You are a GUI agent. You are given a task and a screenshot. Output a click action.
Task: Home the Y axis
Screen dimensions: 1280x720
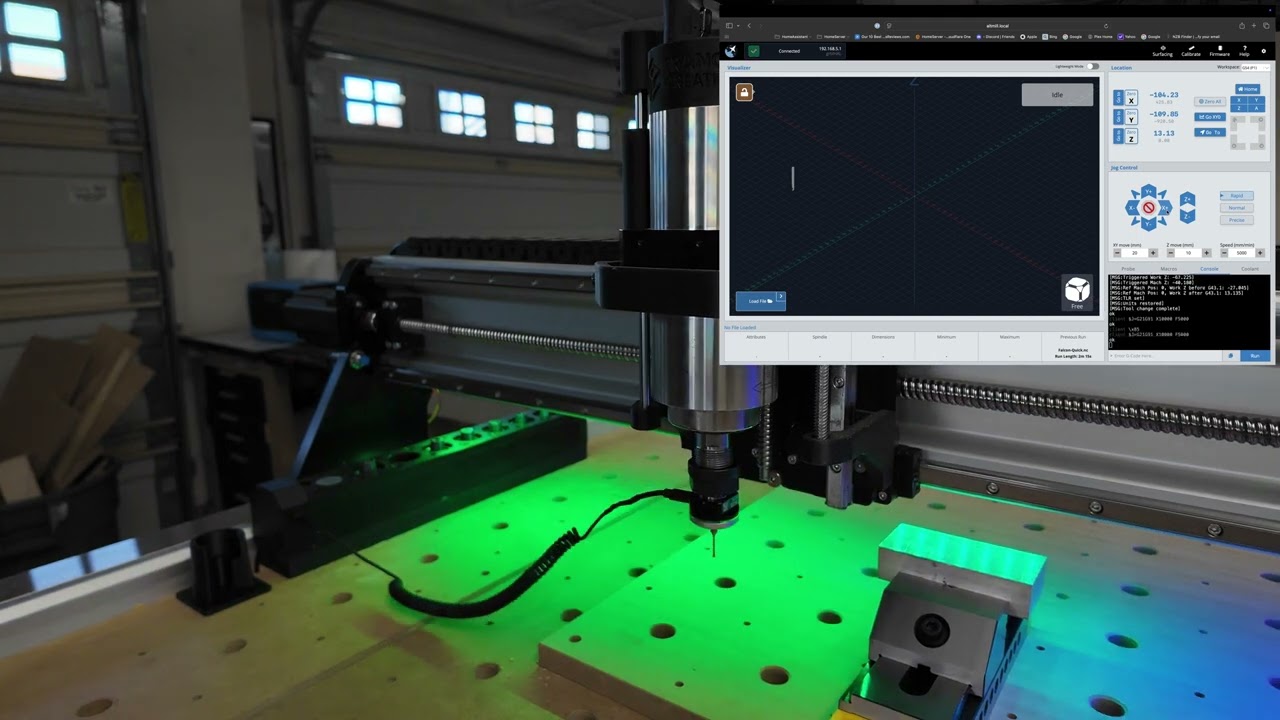point(1257,100)
